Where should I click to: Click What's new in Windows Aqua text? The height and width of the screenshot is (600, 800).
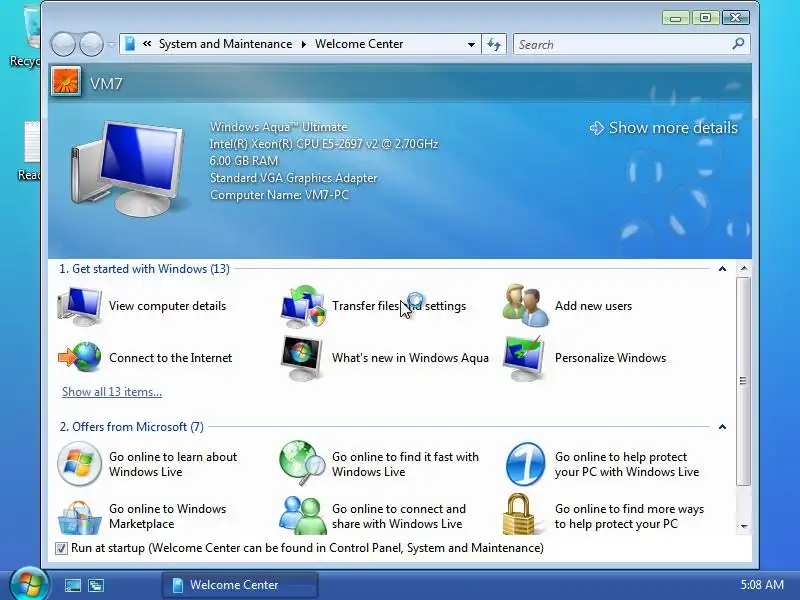[410, 358]
